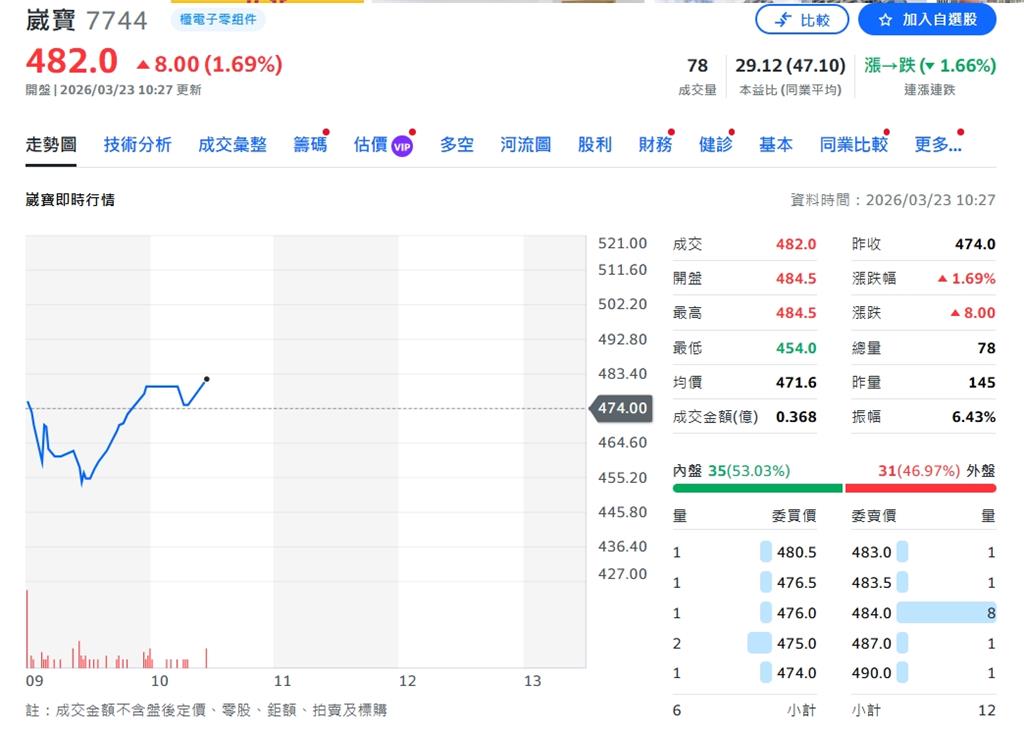Select the 籌碼 tab
This screenshot has height=735, width=1024.
[x=310, y=144]
